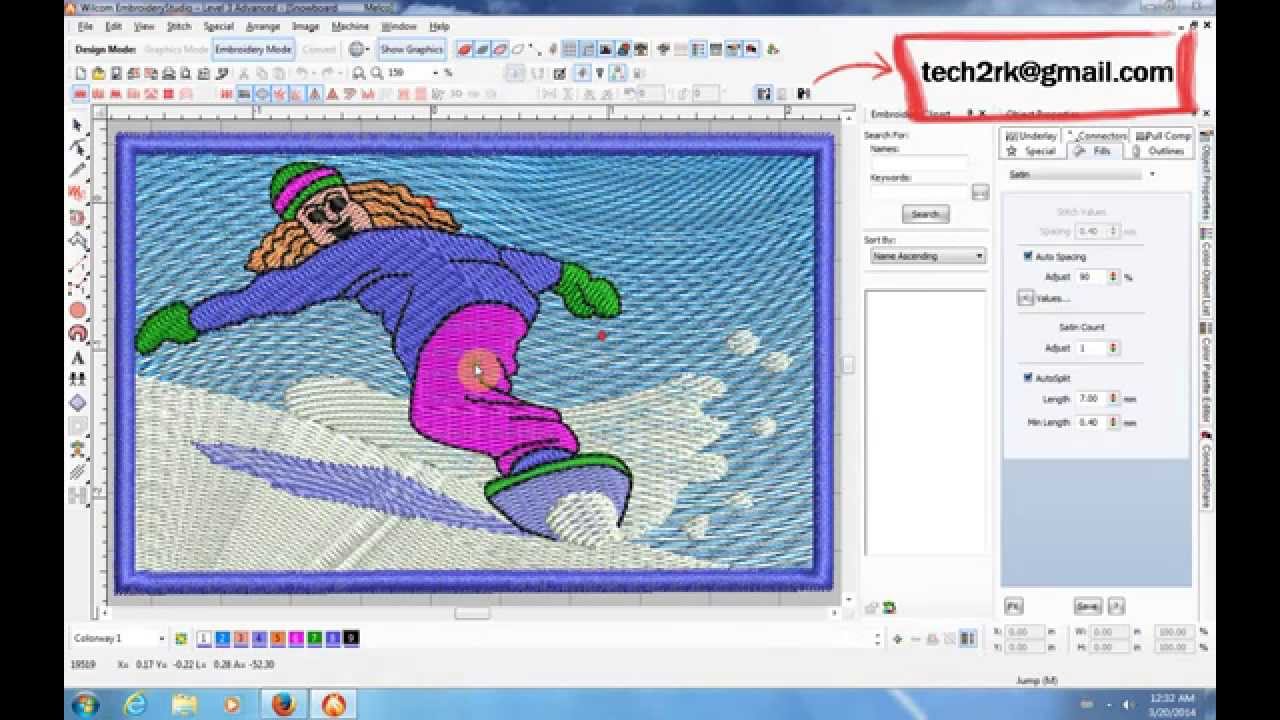The height and width of the screenshot is (720, 1280).
Task: Choose the blue diamond shape tool
Action: [77, 403]
